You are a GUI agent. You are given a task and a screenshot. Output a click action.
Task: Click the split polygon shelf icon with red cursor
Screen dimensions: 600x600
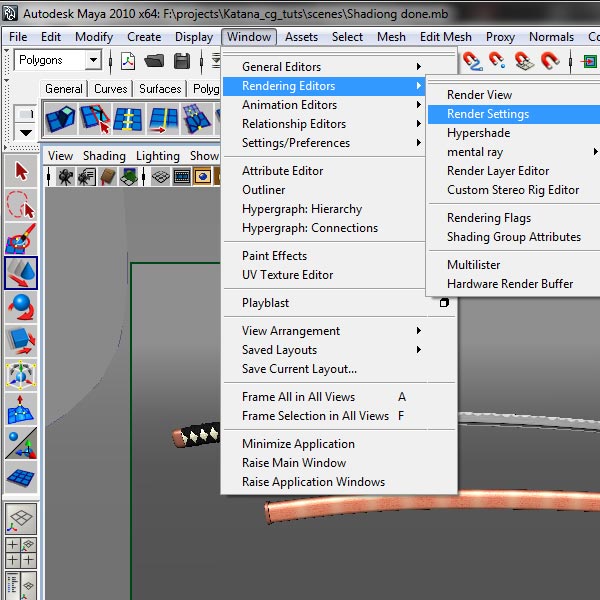pyautogui.click(x=95, y=118)
